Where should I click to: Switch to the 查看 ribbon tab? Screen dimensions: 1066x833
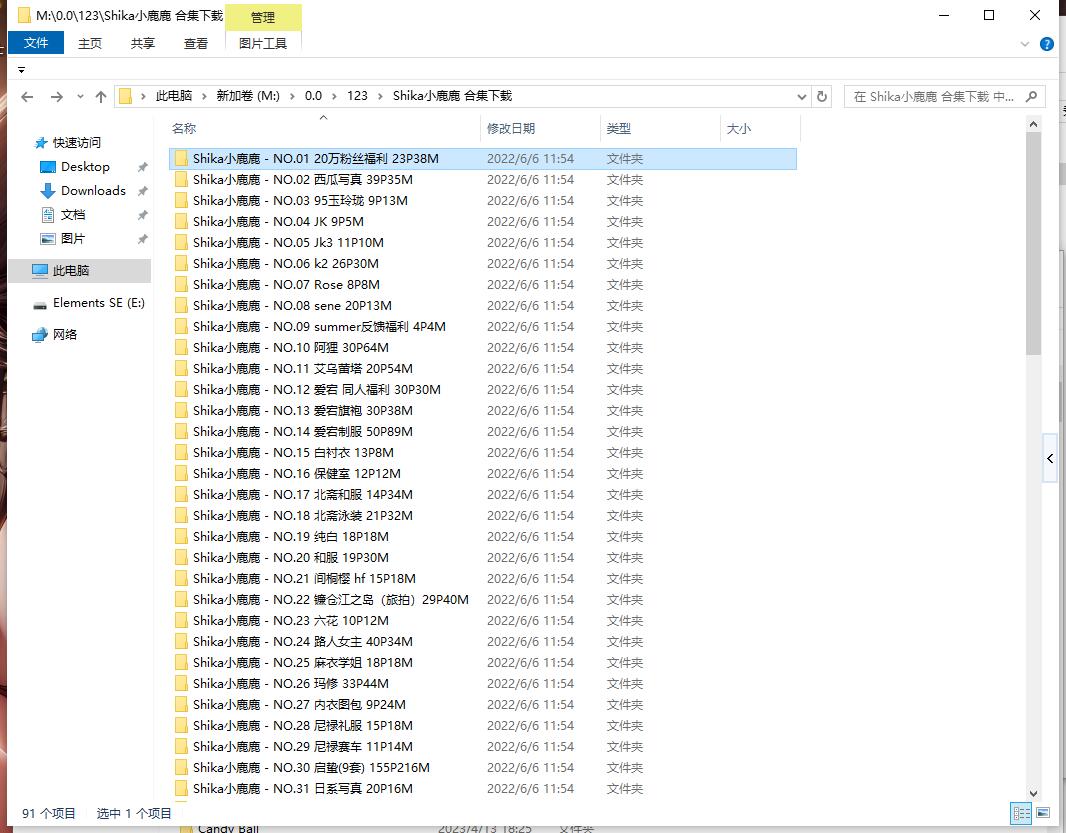(x=196, y=44)
